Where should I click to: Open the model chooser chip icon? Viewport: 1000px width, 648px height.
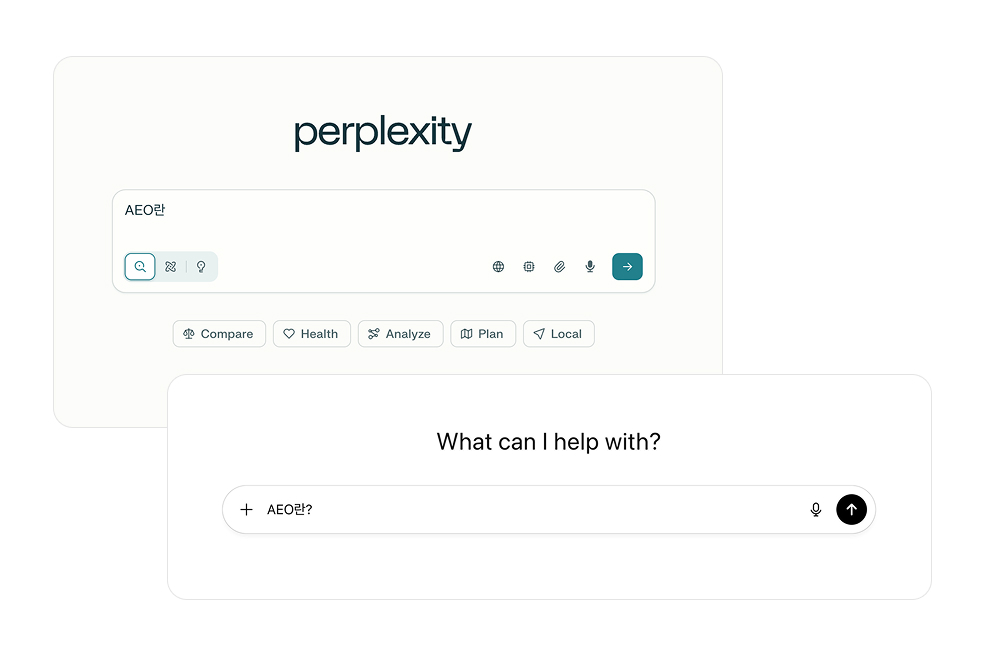[529, 267]
